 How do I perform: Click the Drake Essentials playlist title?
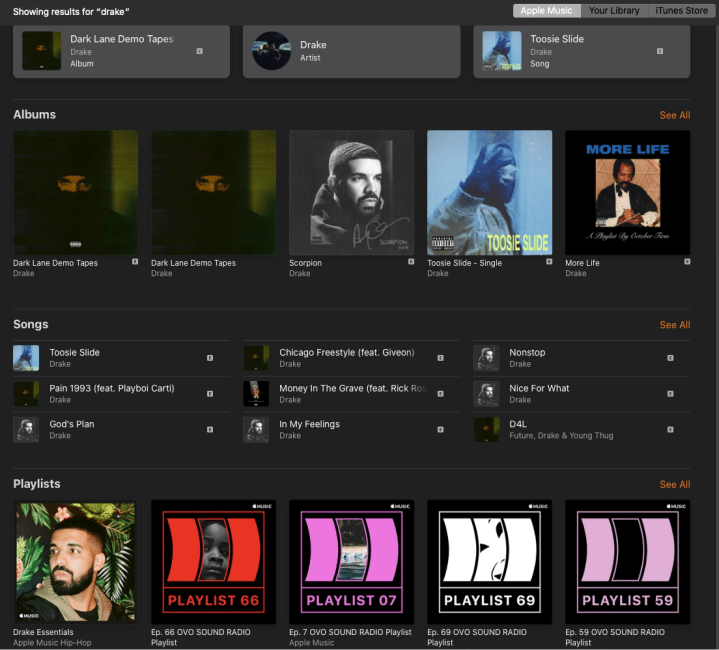point(43,632)
